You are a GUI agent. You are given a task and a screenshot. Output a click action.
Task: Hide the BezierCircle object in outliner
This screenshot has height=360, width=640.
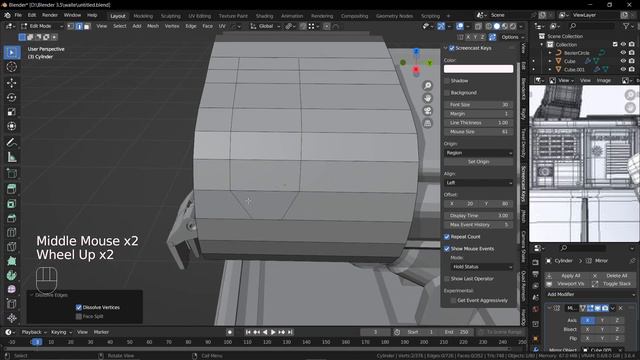click(623, 53)
